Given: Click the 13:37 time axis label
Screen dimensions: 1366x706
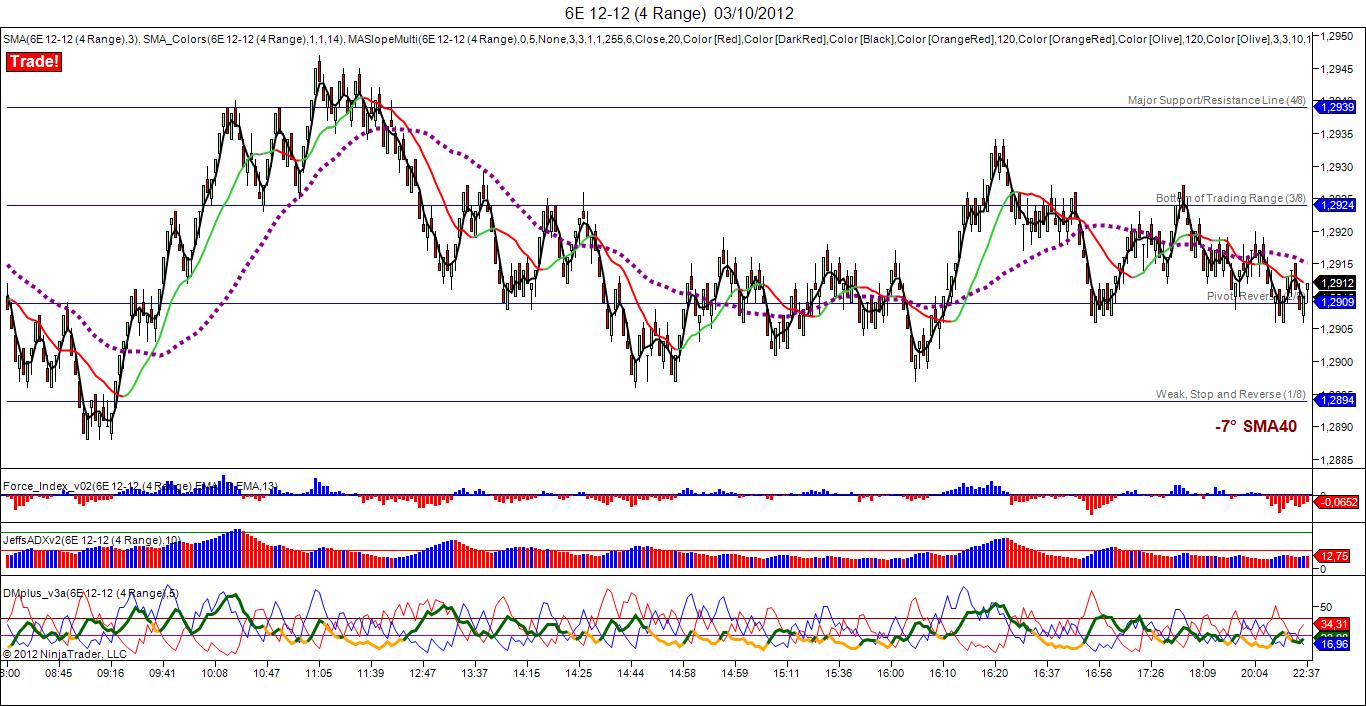Looking at the screenshot, I should tap(474, 674).
